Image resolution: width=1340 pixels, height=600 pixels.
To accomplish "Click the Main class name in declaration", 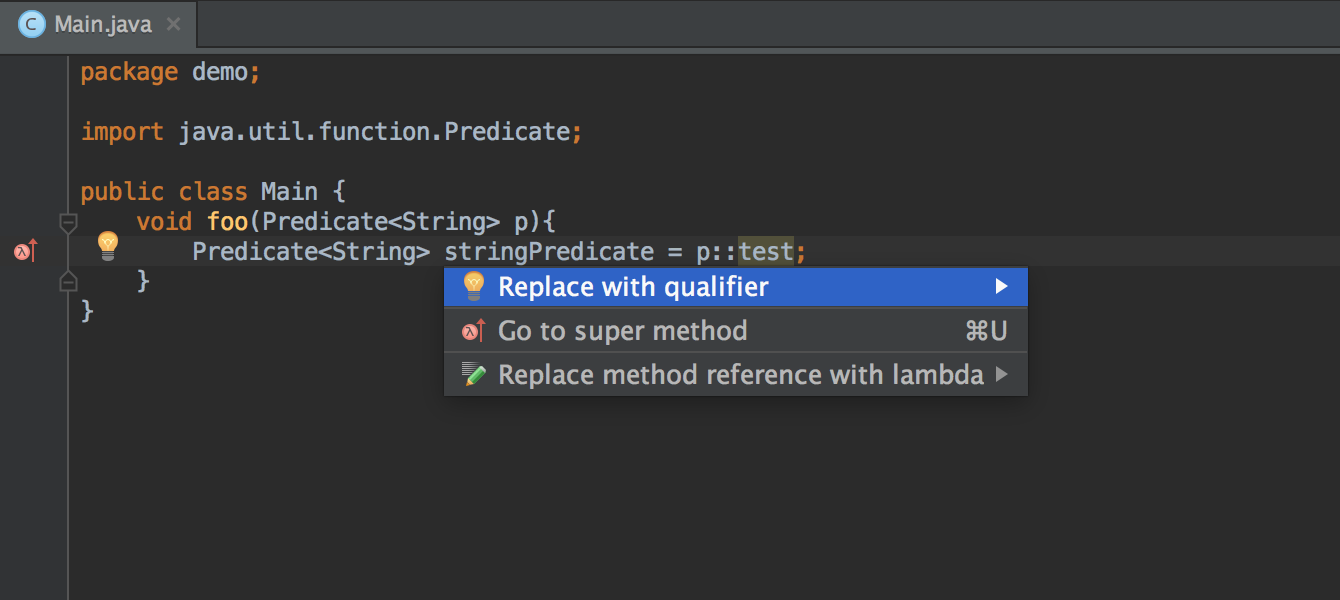I will click(289, 191).
